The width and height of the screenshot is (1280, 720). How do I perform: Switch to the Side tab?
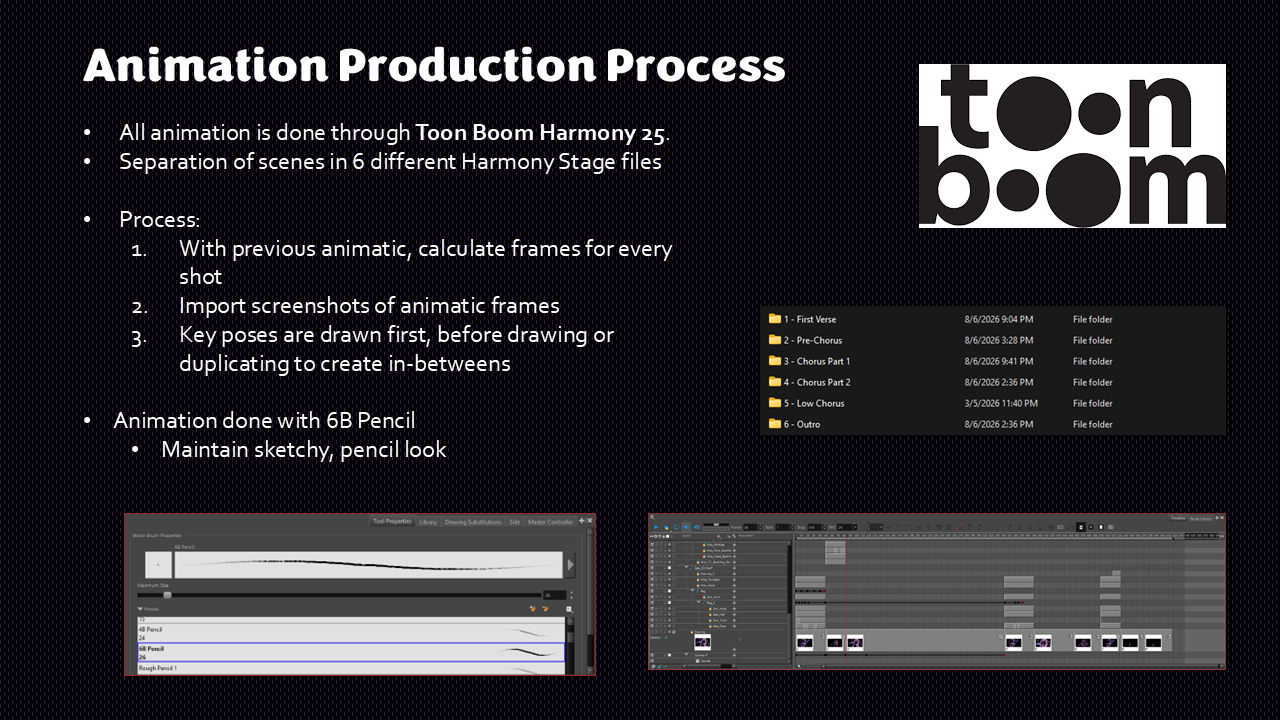[x=514, y=521]
